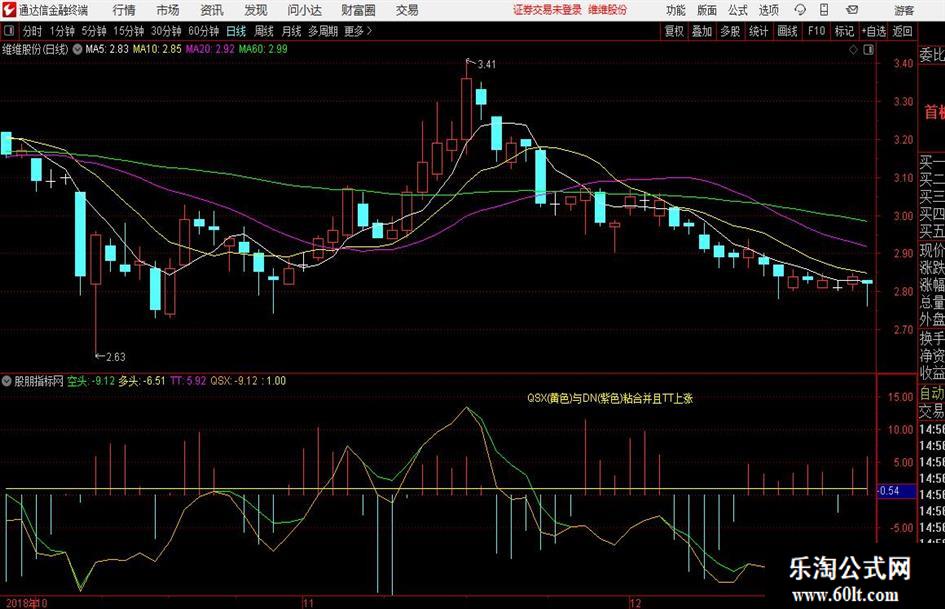Open the mail envelope messages icon
The image size is (945, 609).
pos(852,10)
